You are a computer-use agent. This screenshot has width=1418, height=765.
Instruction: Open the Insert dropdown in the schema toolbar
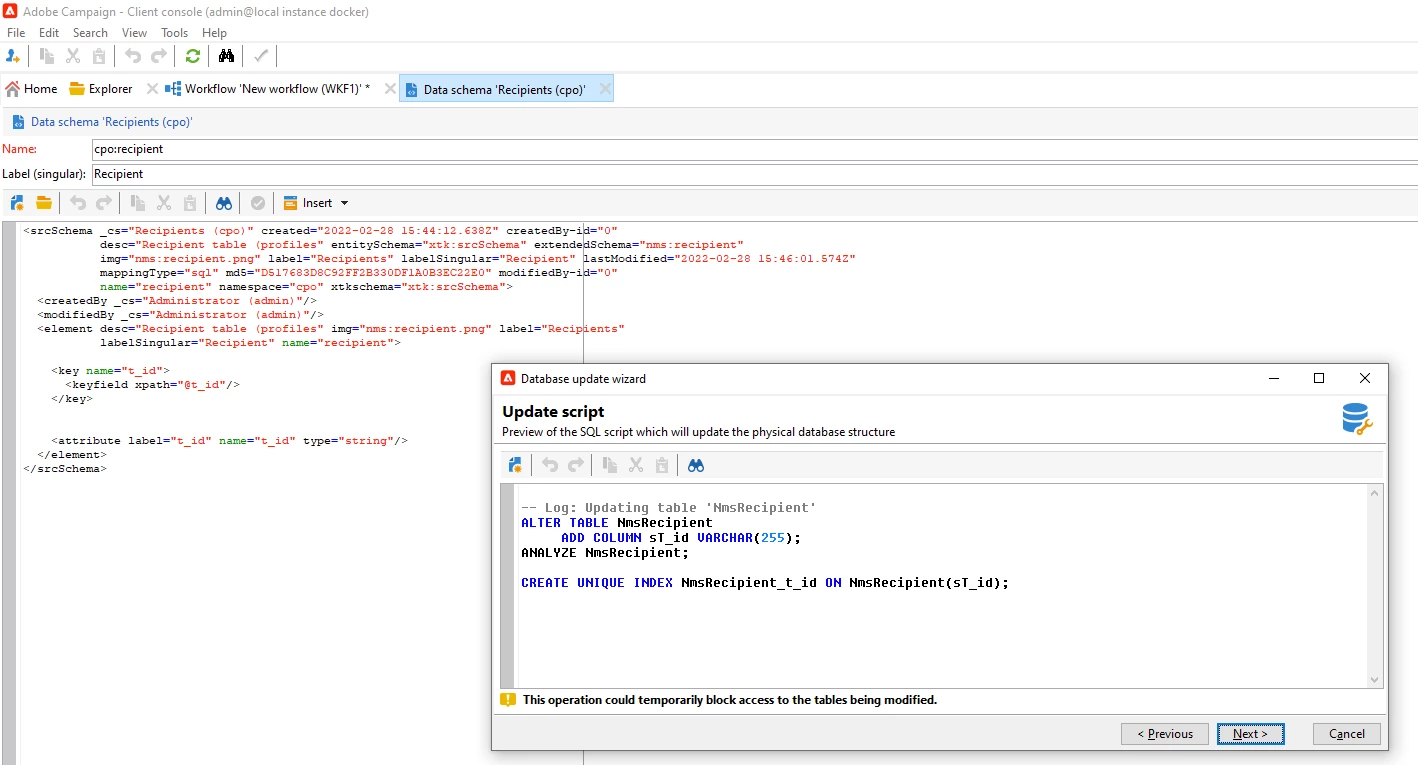[316, 203]
